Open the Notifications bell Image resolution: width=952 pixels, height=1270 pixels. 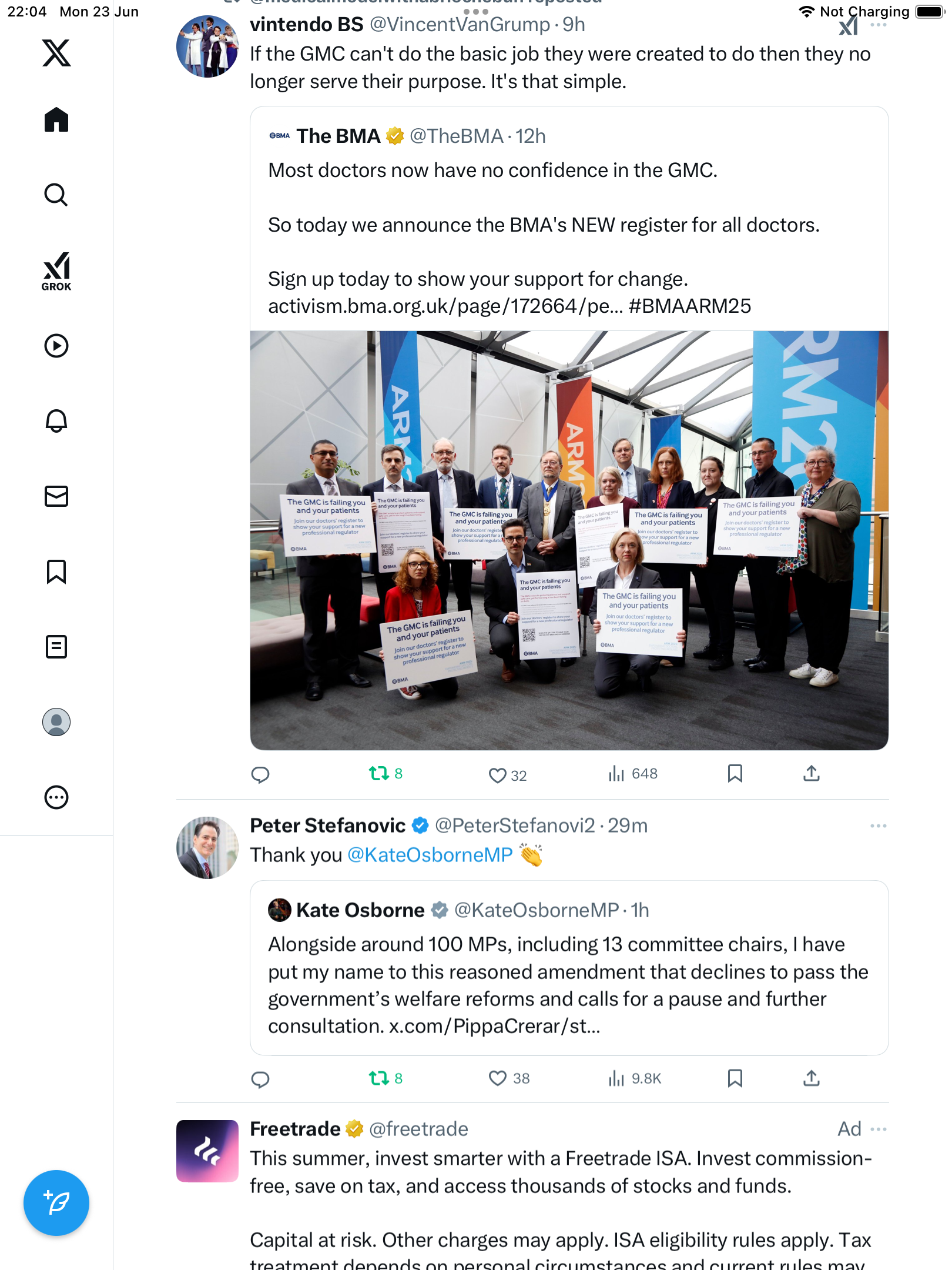click(56, 420)
